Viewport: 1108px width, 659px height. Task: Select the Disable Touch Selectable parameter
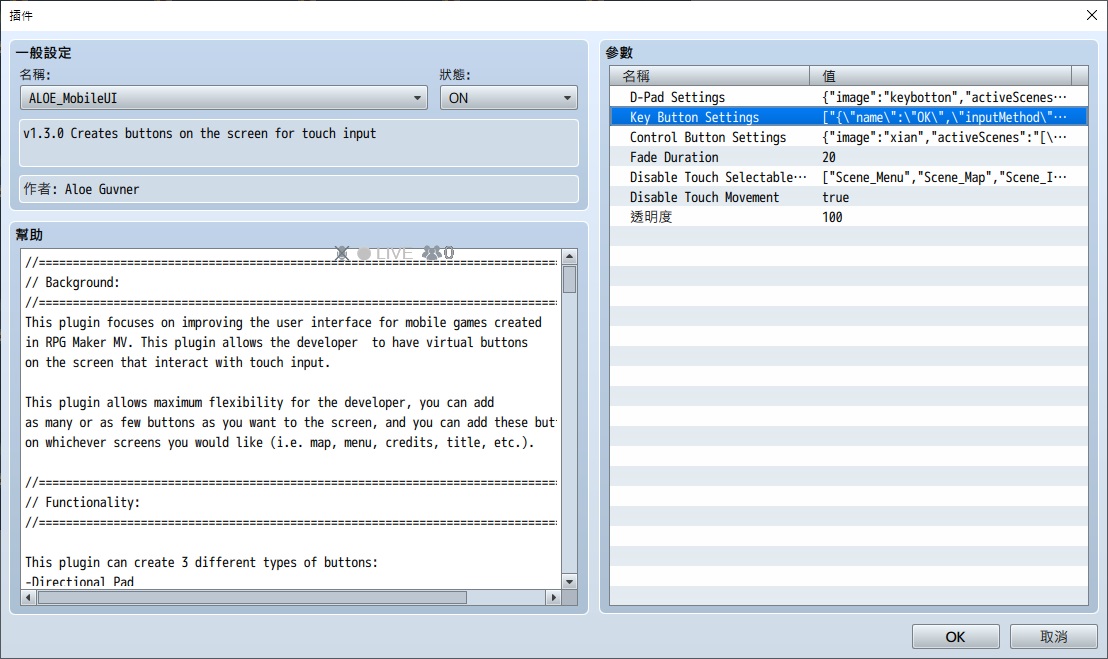tap(849, 177)
